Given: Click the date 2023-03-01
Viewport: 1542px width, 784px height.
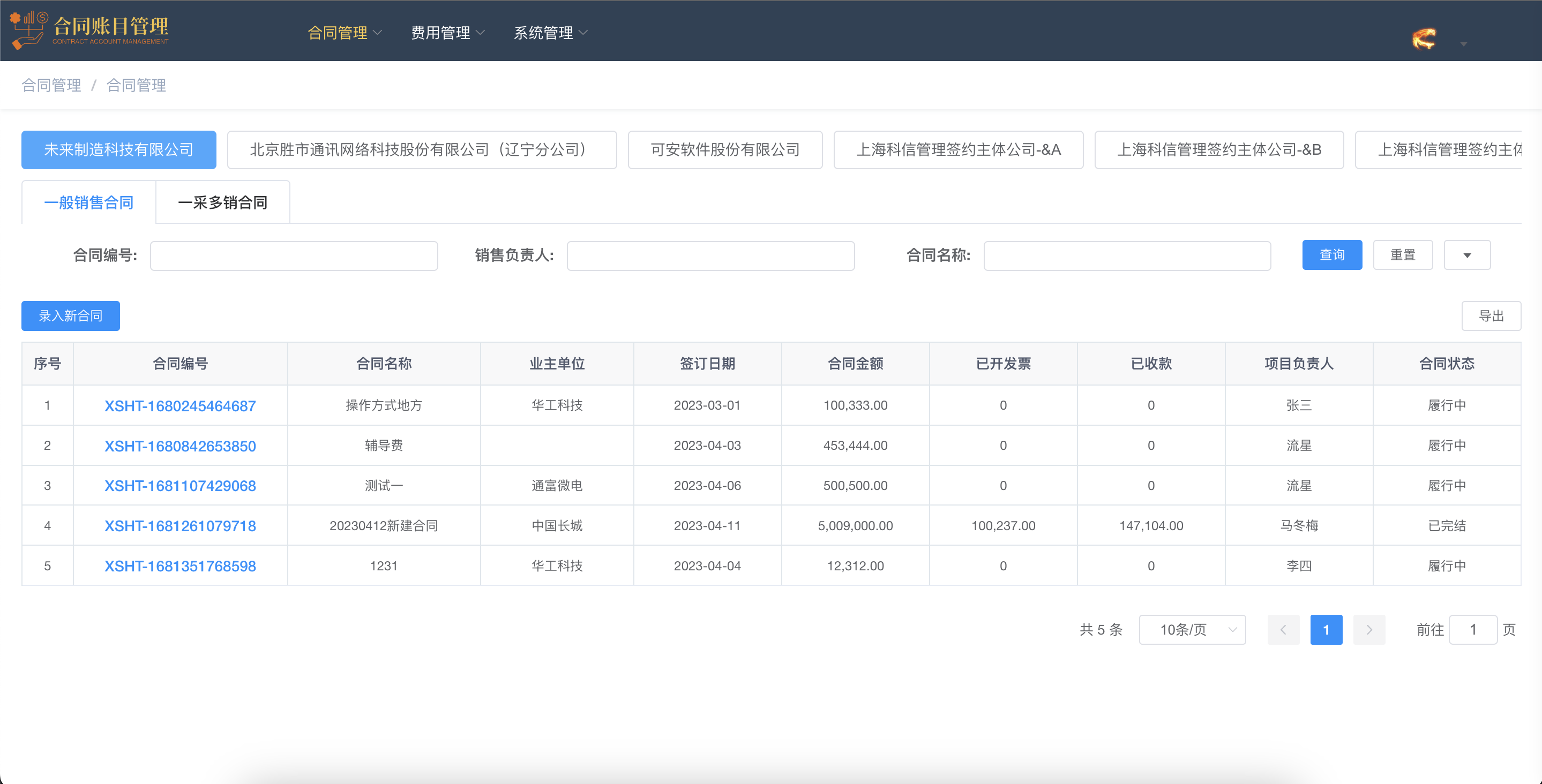Looking at the screenshot, I should click(707, 405).
